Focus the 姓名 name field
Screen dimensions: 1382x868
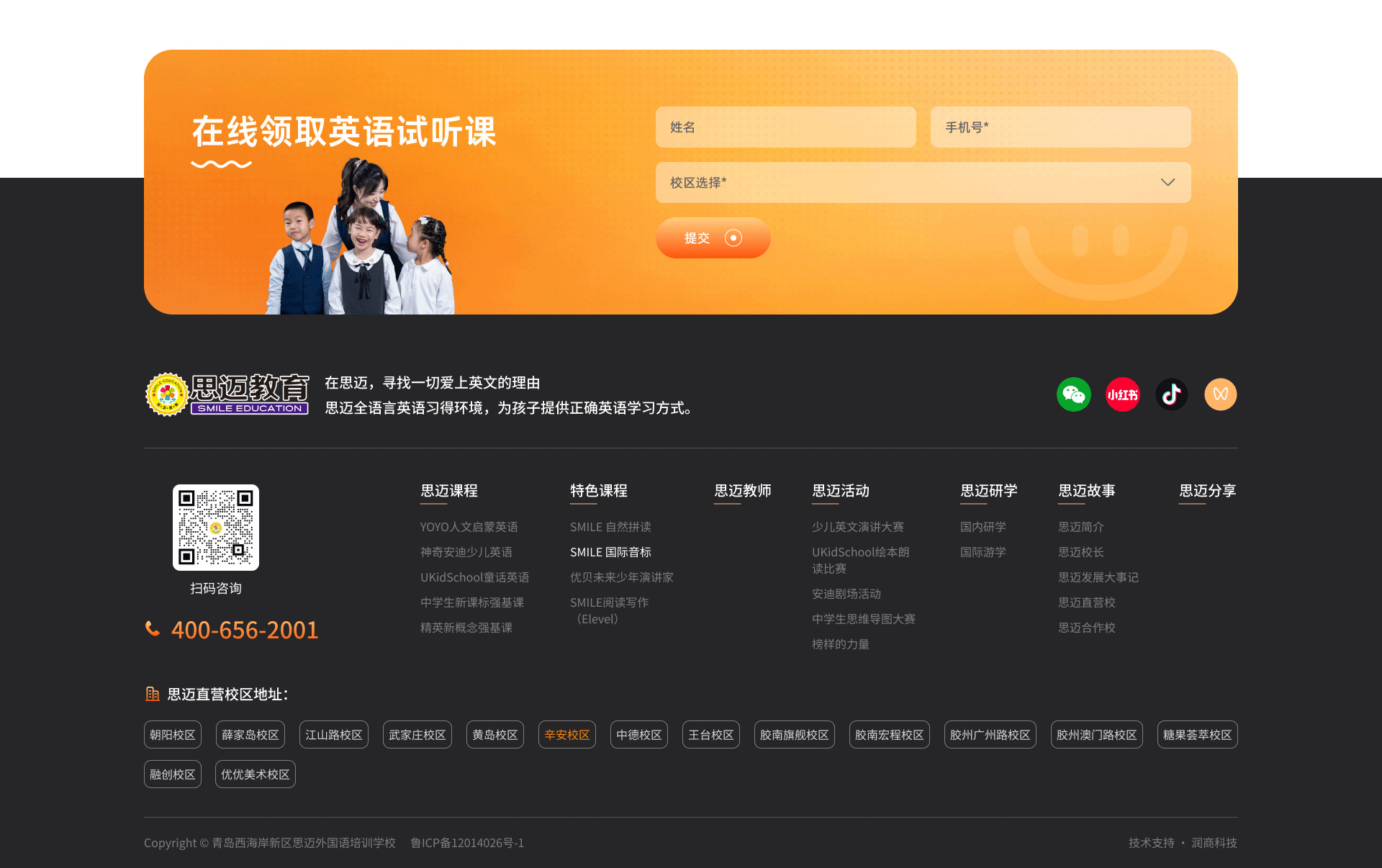(x=785, y=127)
